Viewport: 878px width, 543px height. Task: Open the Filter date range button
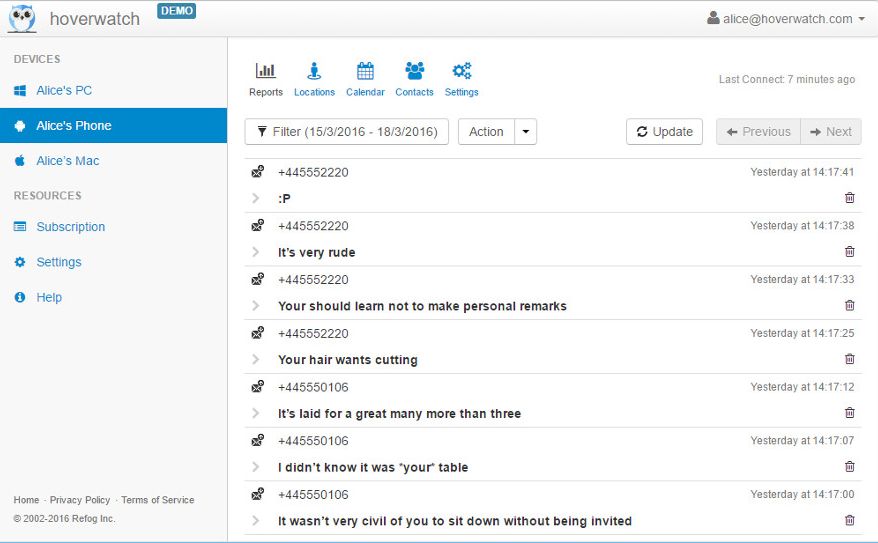(347, 132)
